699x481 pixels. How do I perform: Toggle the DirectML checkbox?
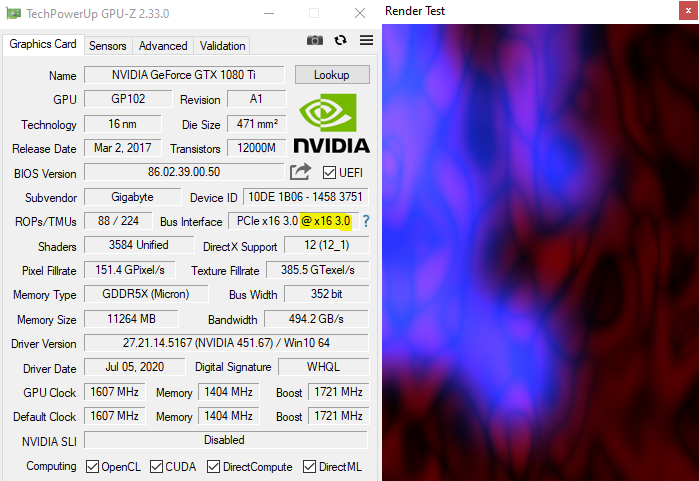(x=309, y=467)
